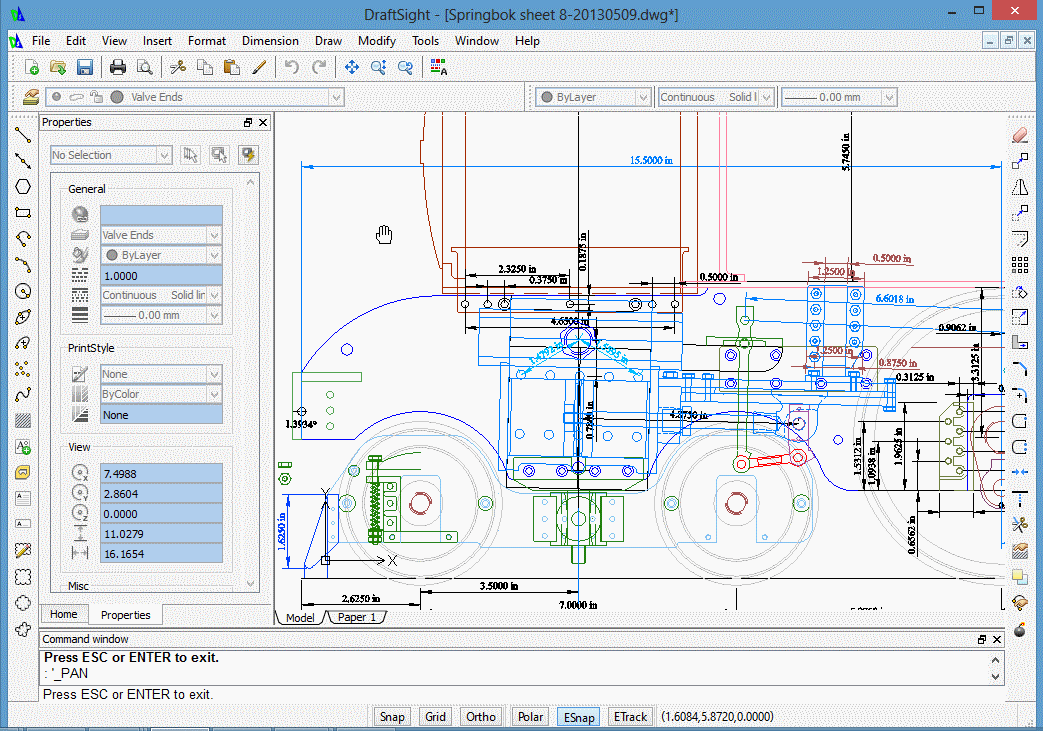This screenshot has height=731, width=1043.
Task: Click the Undo arrow
Action: tap(291, 67)
